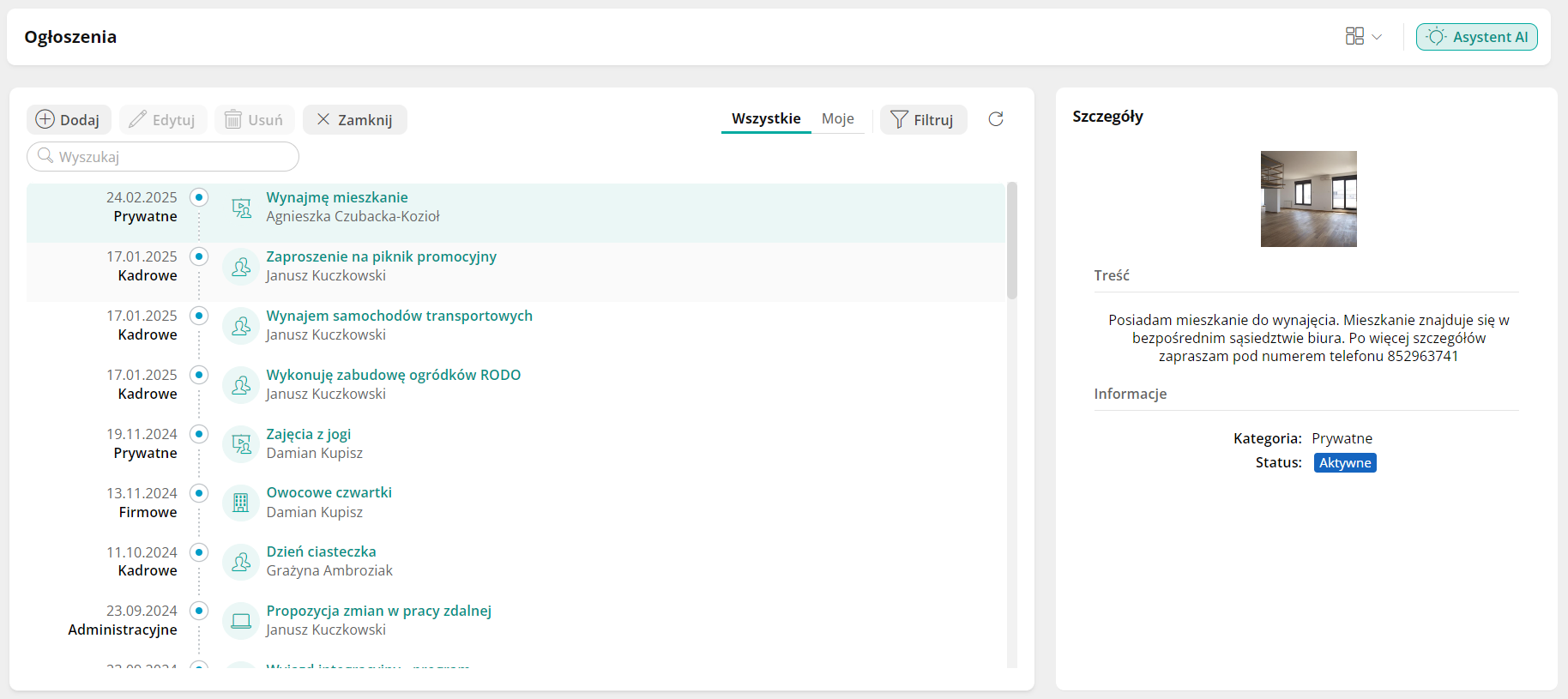The image size is (1568, 699).
Task: Click the magnifier icon in search box
Action: click(45, 156)
